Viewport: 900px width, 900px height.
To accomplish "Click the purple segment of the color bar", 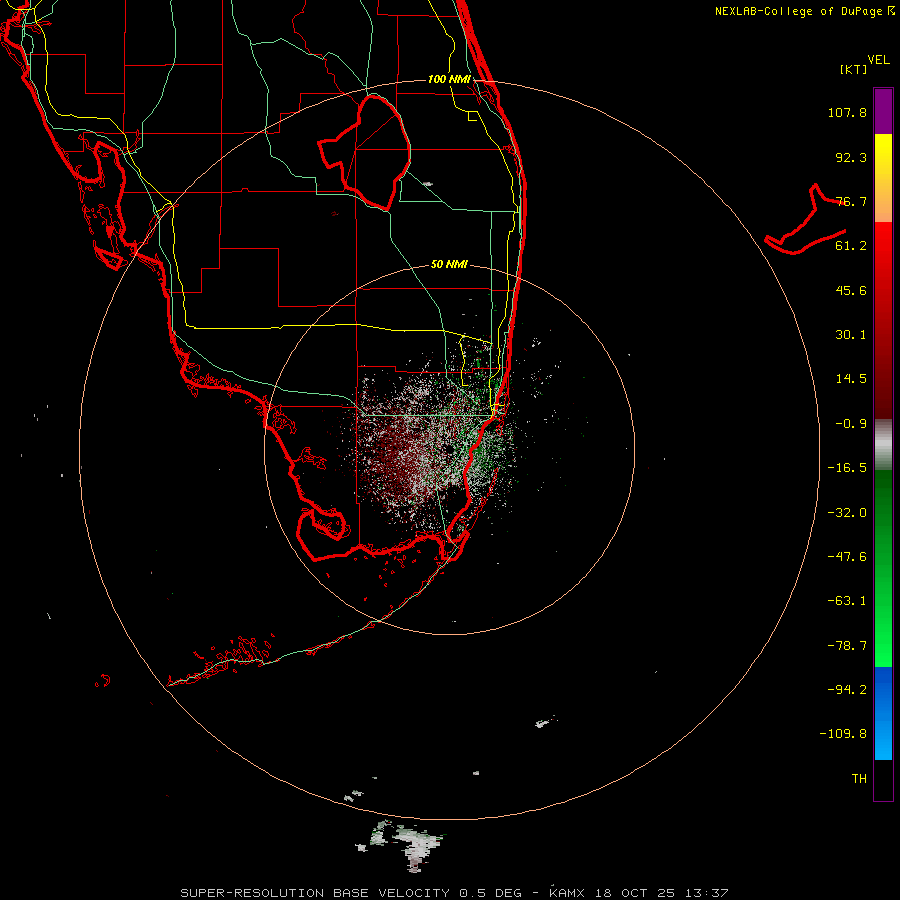I will pos(883,111).
